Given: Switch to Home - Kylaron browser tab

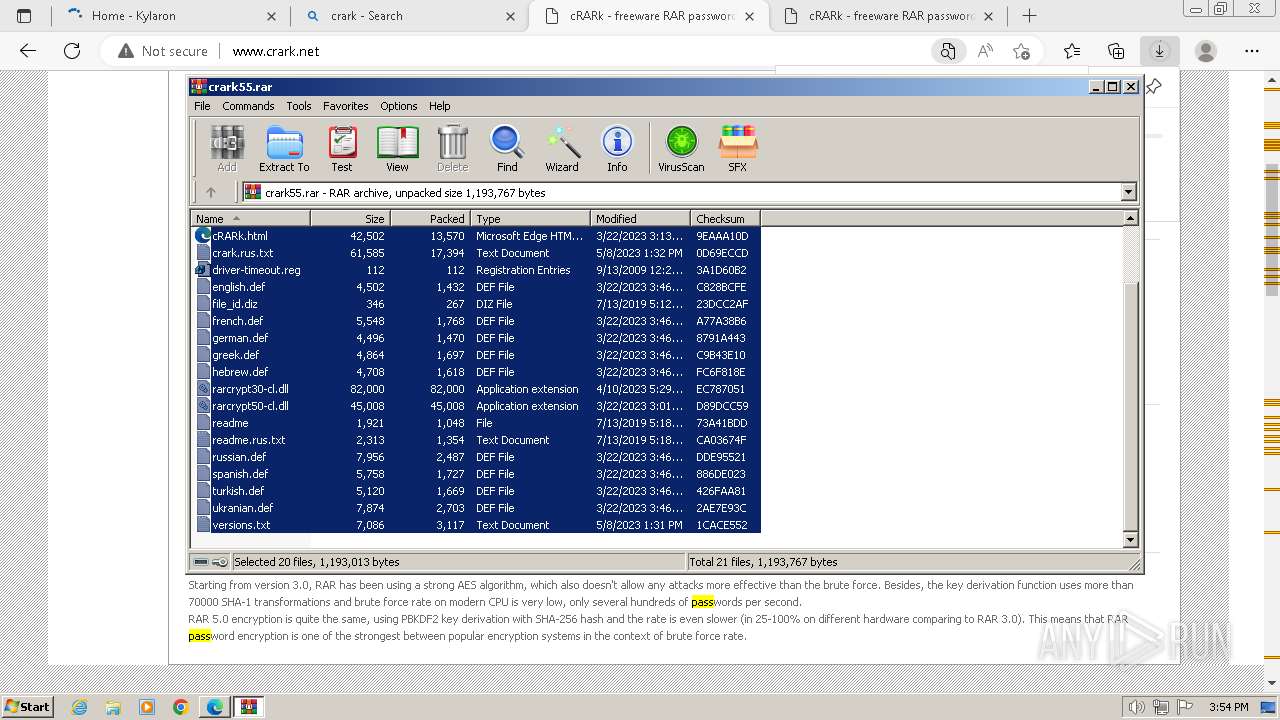Looking at the screenshot, I should click(172, 16).
